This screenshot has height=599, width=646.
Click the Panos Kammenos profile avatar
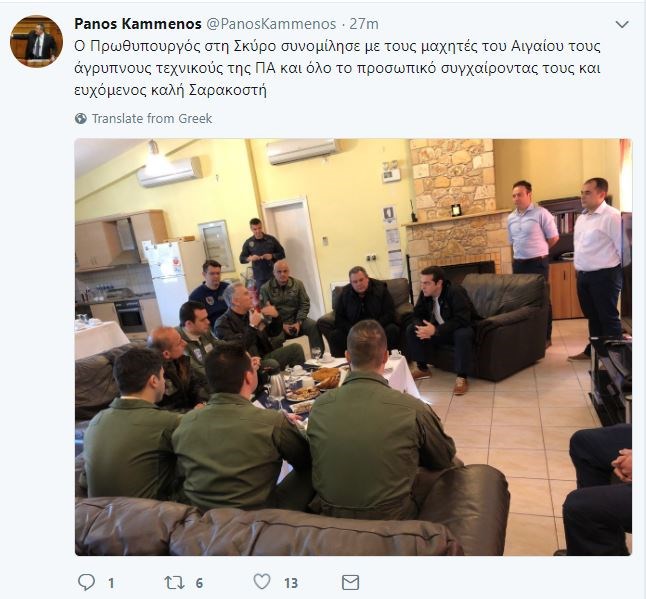(x=36, y=41)
